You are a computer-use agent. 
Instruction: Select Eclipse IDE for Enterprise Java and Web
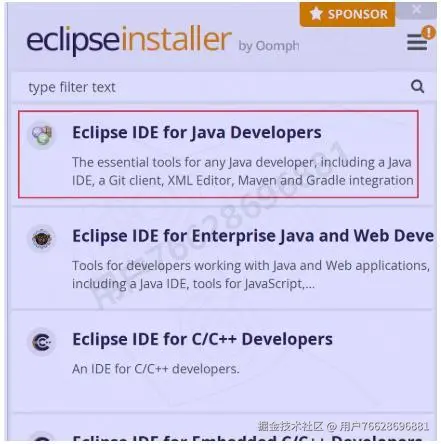[x=253, y=236]
